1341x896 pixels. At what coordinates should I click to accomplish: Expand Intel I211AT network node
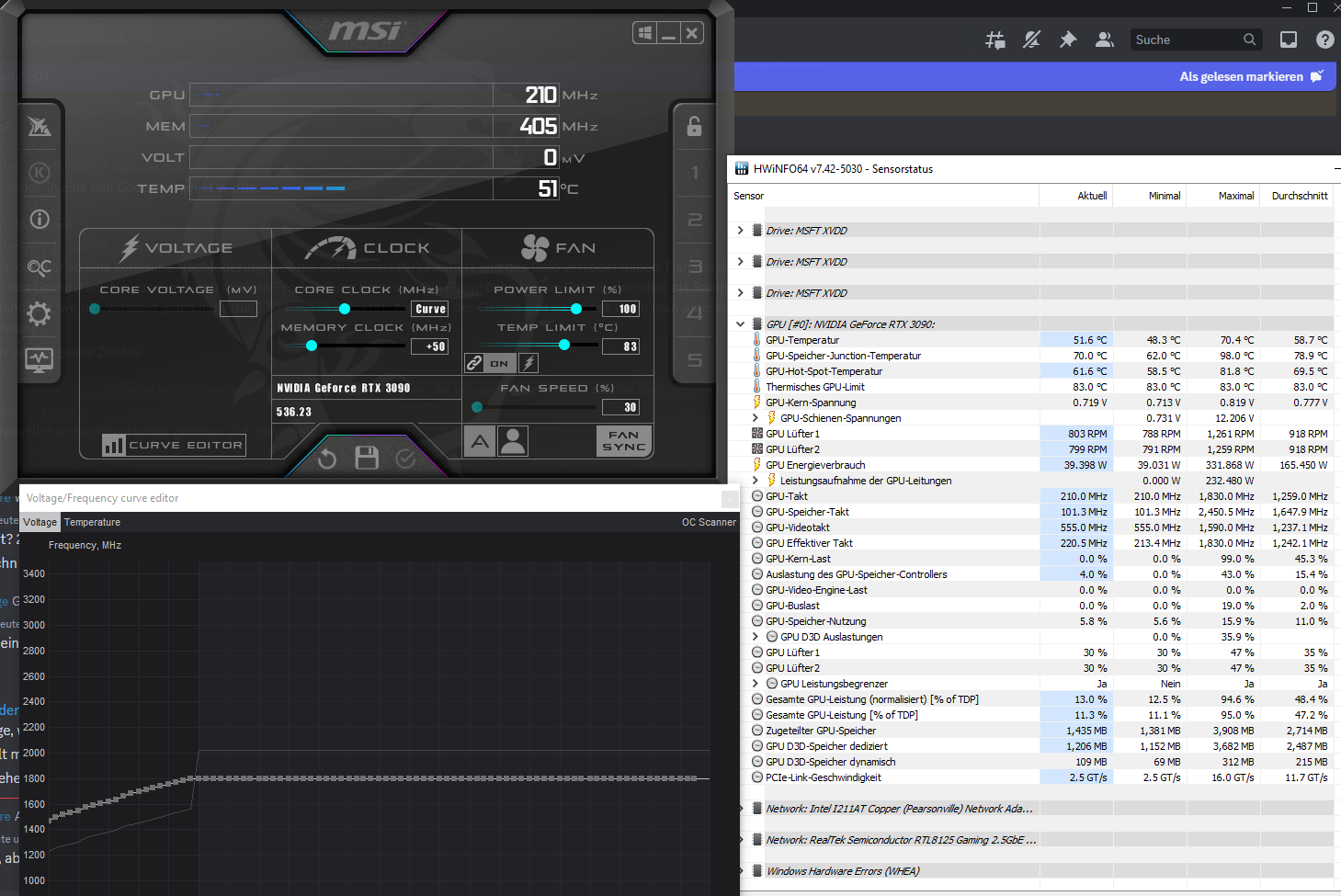click(741, 809)
